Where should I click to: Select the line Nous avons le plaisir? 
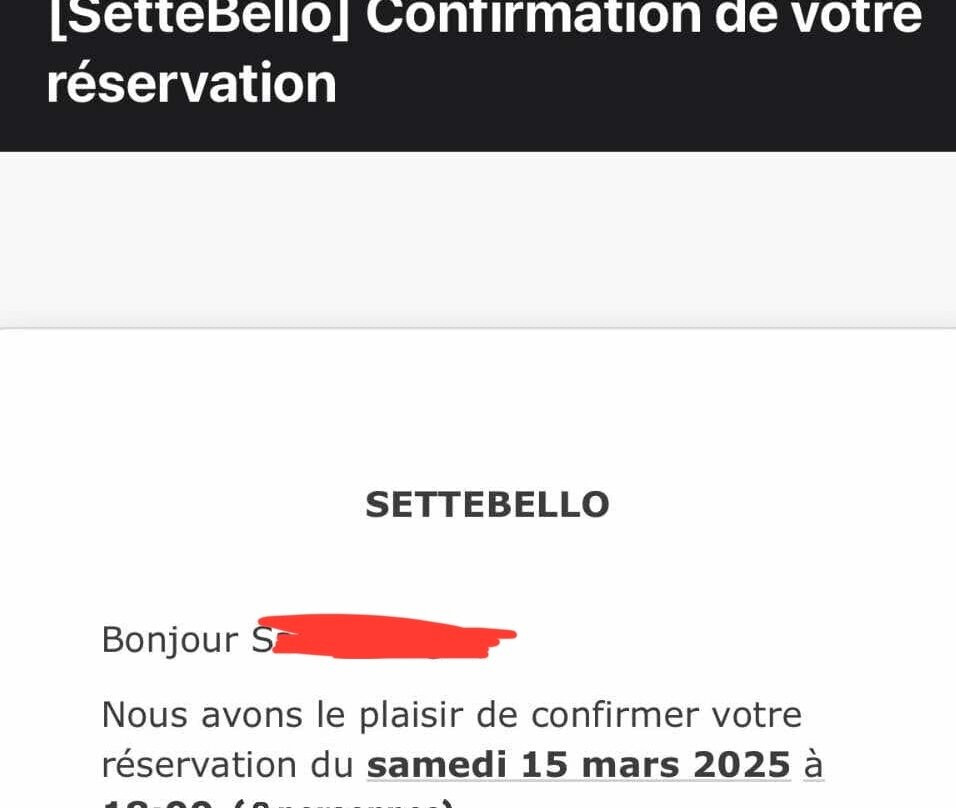(452, 715)
